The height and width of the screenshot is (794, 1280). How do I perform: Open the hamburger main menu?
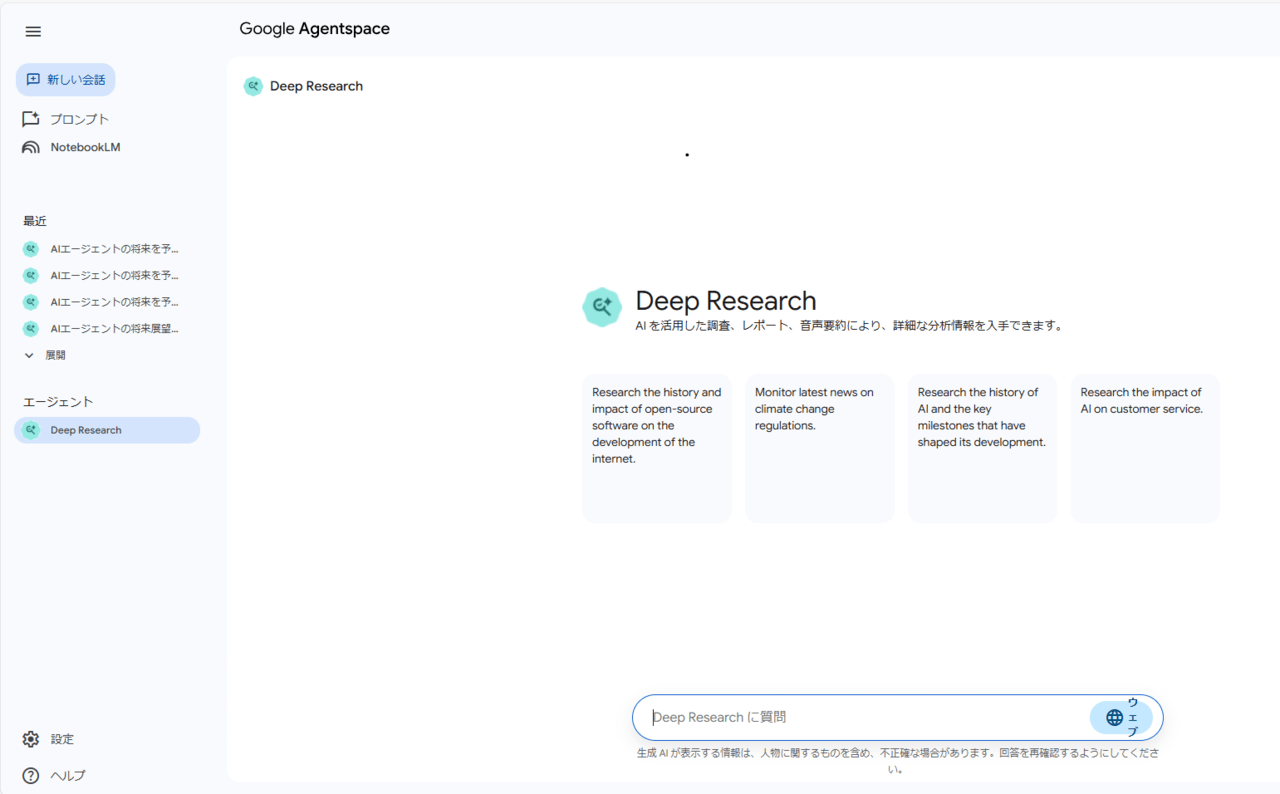[33, 31]
